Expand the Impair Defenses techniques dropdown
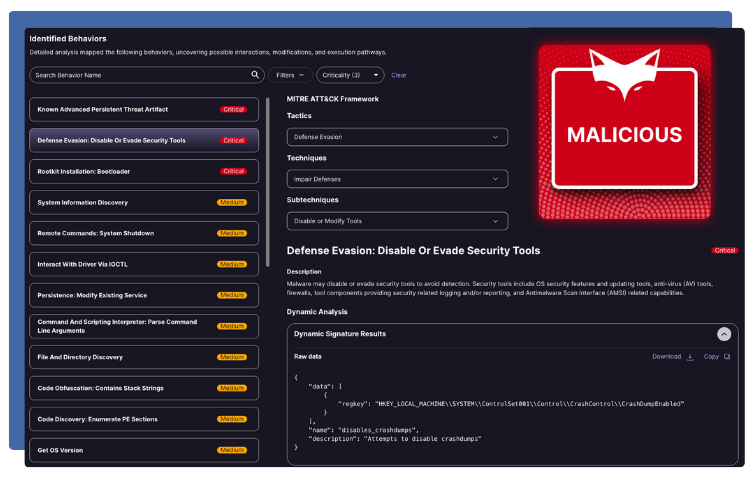This screenshot has height=500, width=750. tap(397, 179)
